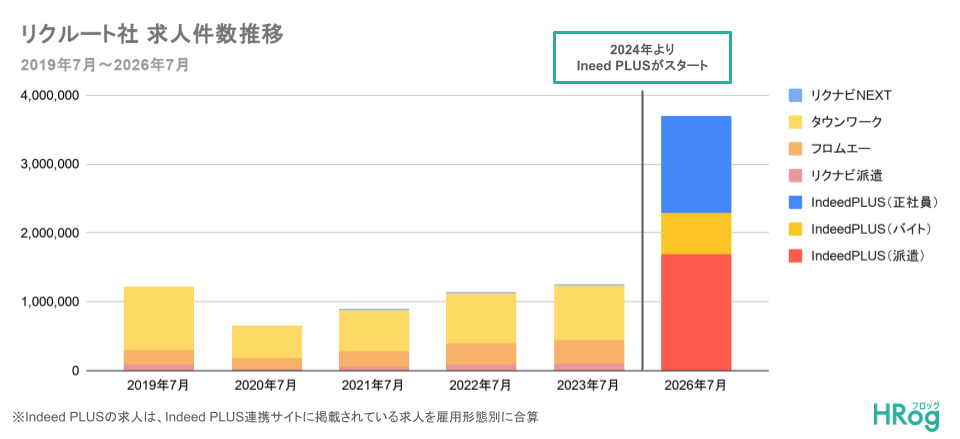Click the リクナビNEXT legend color swatch

[x=795, y=96]
